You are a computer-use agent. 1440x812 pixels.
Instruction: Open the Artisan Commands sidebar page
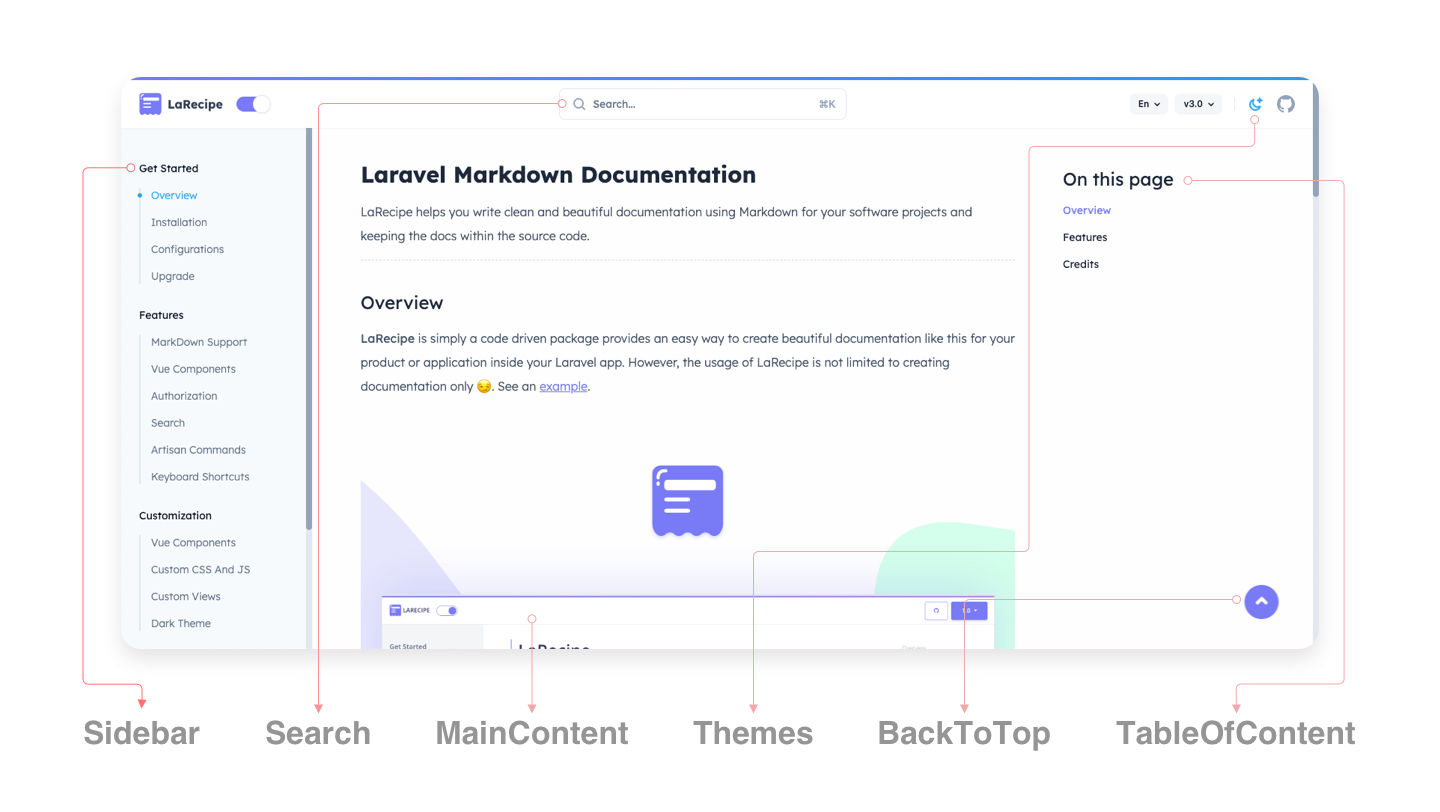click(198, 451)
